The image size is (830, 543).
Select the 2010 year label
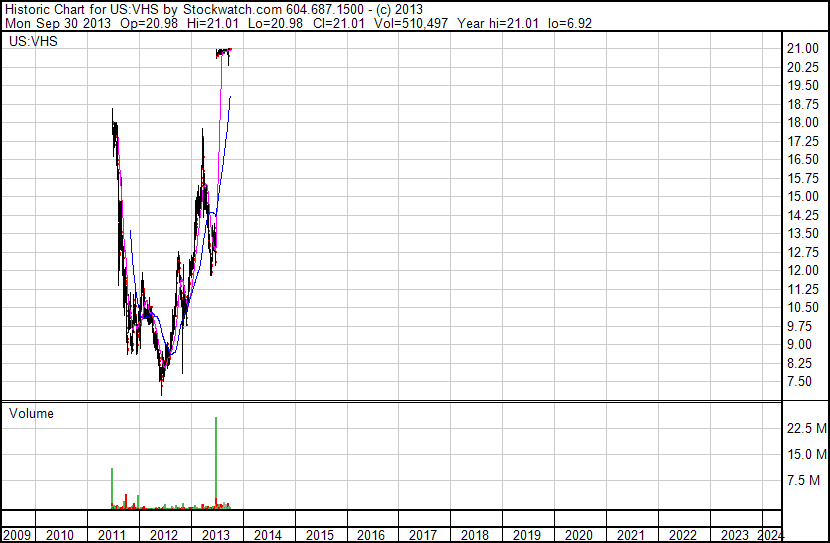coord(60,535)
